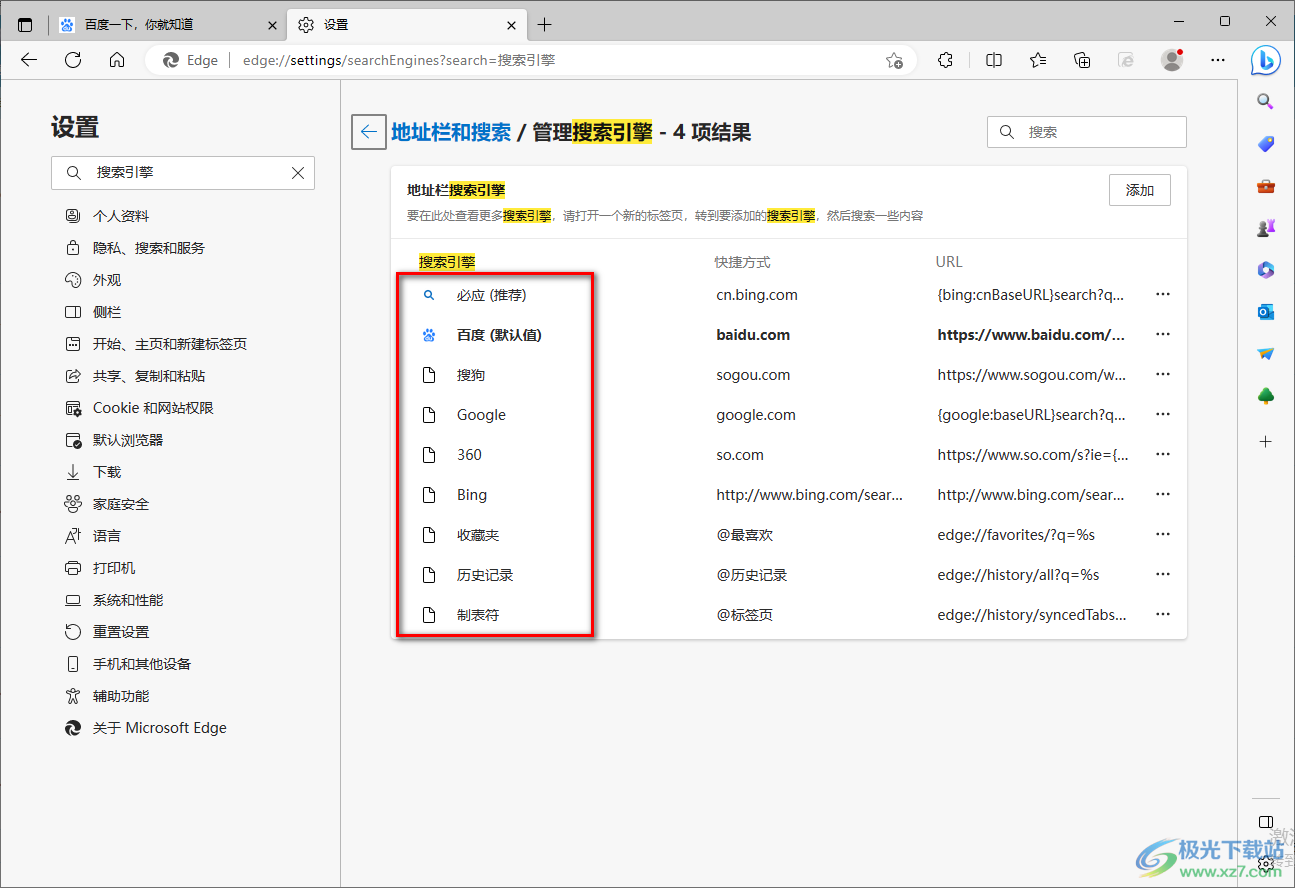
Task: Open the Extensions puzzle icon
Action: [x=945, y=60]
